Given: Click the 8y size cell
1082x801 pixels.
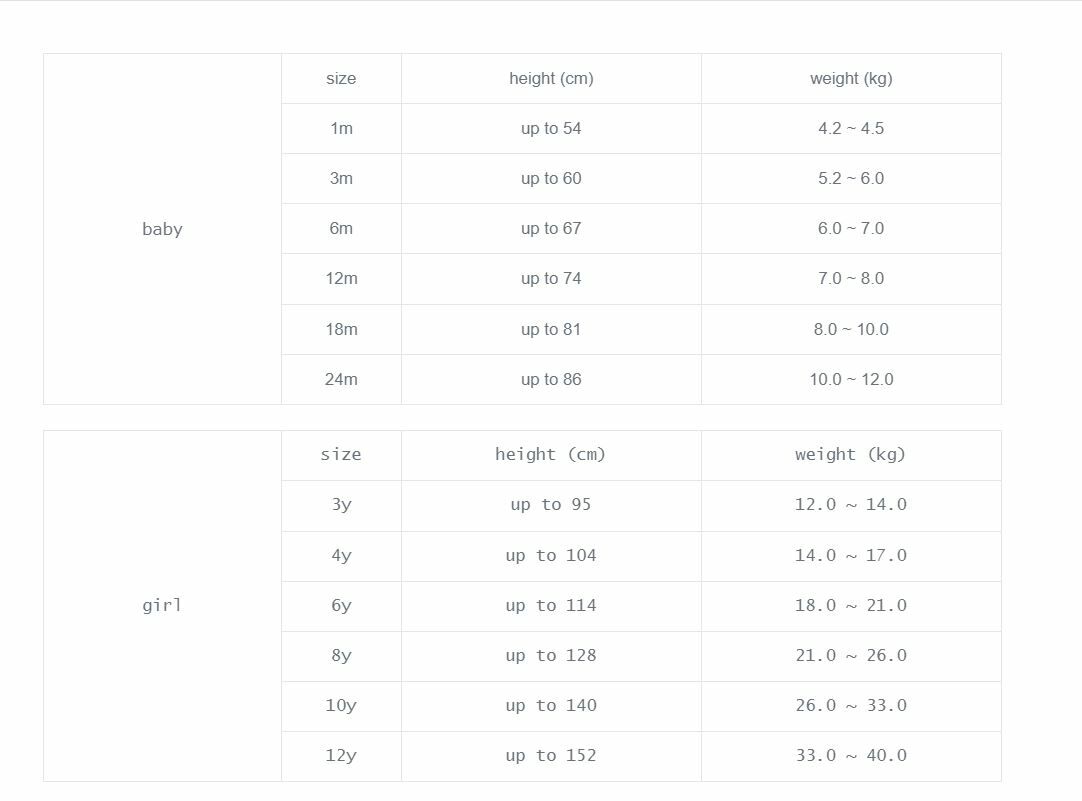Looking at the screenshot, I should point(341,655).
